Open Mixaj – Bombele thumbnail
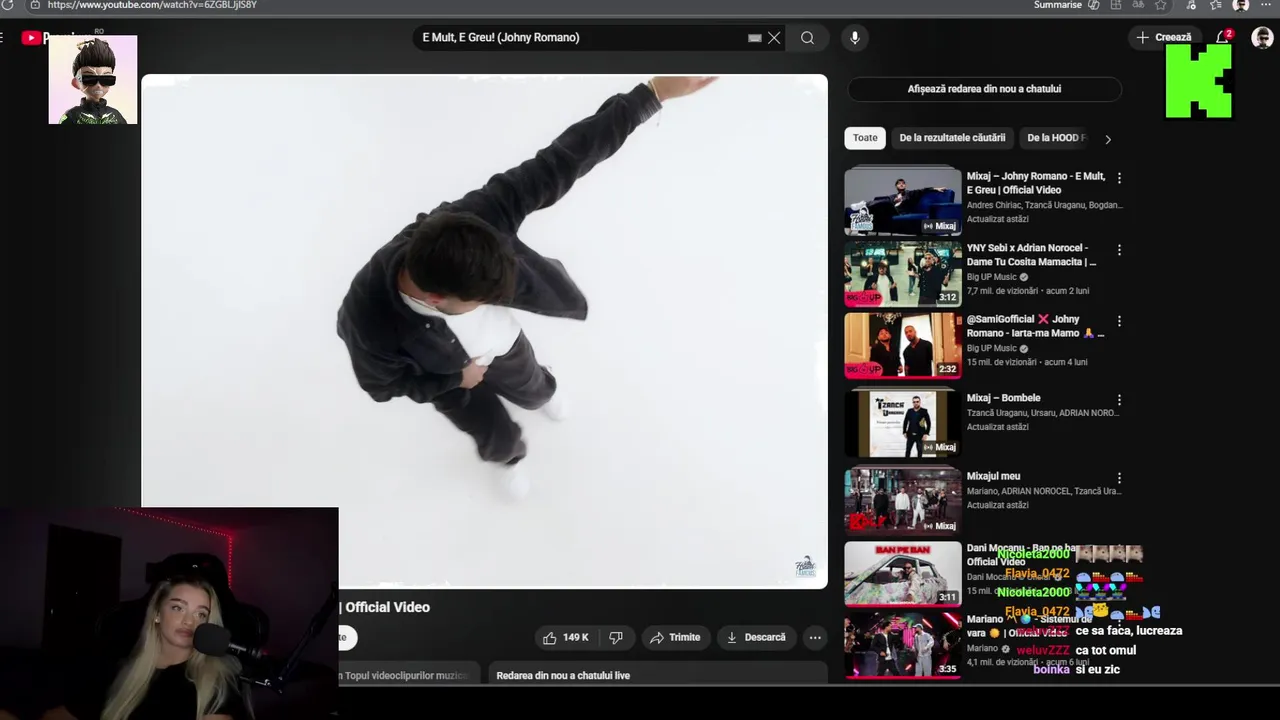1280x720 pixels. coord(903,422)
